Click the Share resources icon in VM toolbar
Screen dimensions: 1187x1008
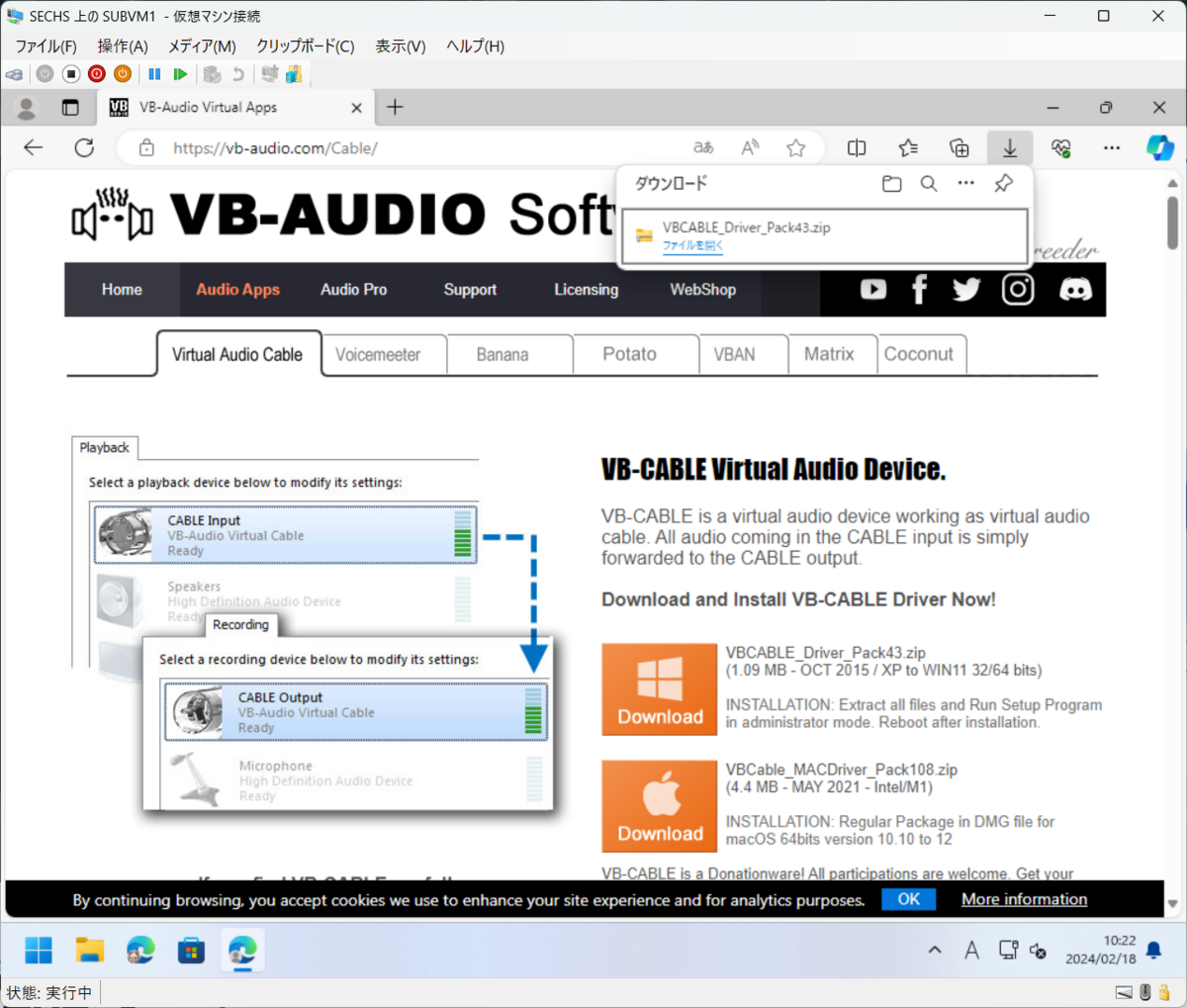tap(294, 74)
